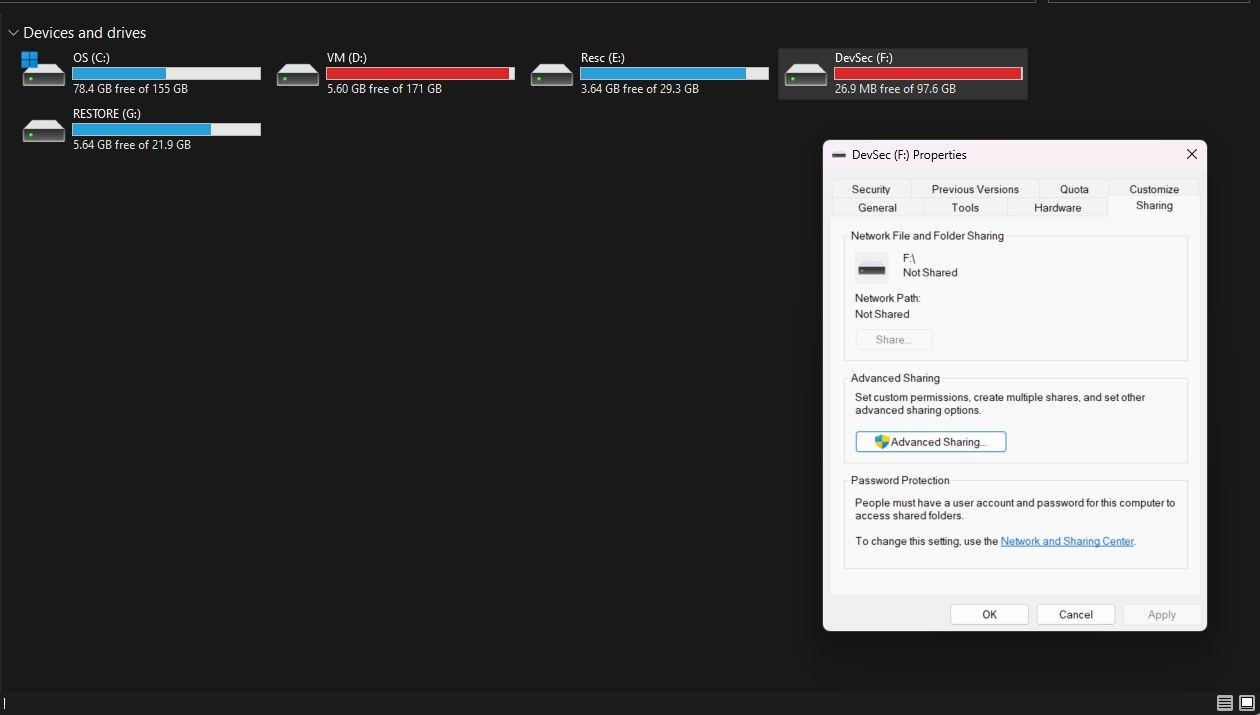
Task: Switch to details view icon in status bar
Action: [1224, 702]
